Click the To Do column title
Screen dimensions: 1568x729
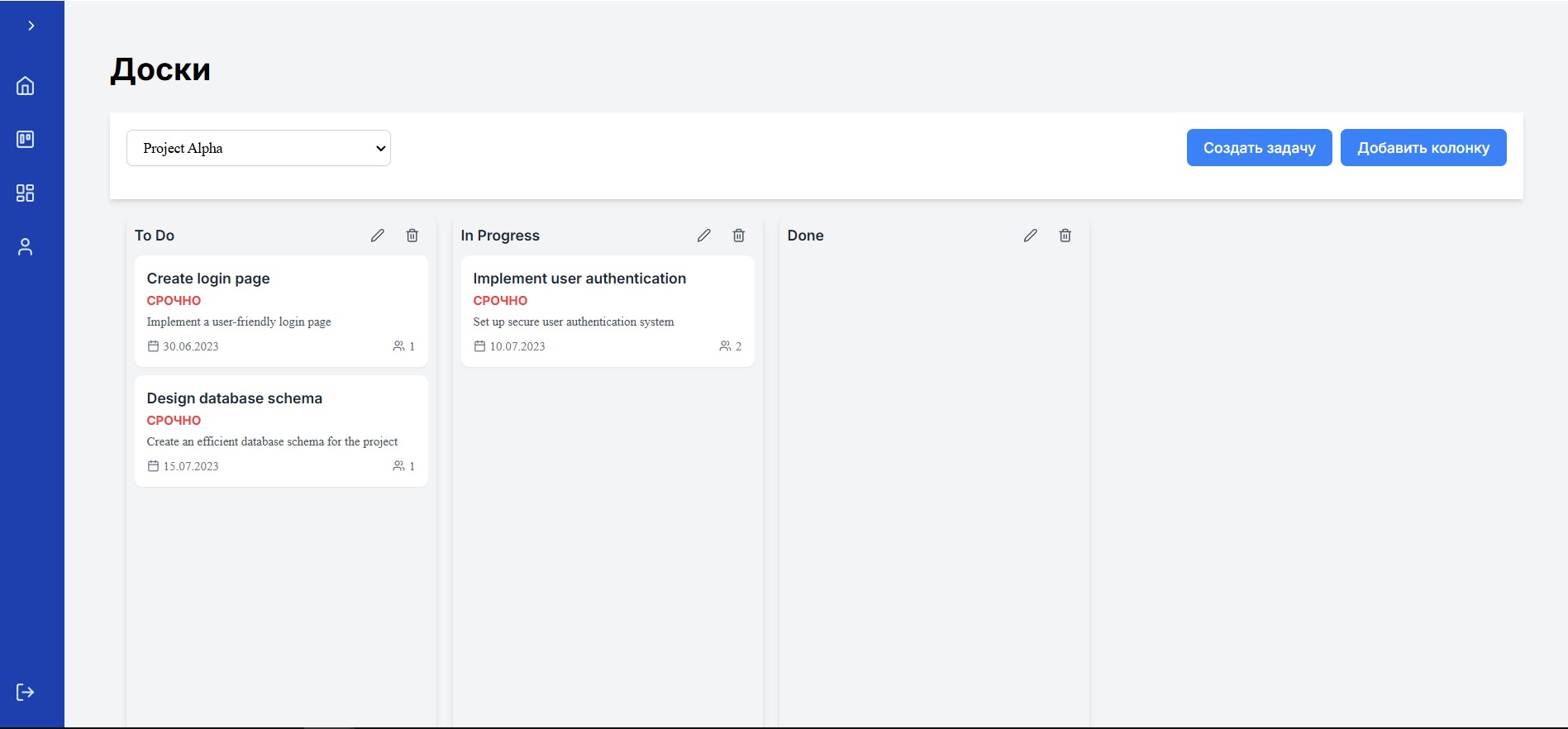pyautogui.click(x=155, y=236)
